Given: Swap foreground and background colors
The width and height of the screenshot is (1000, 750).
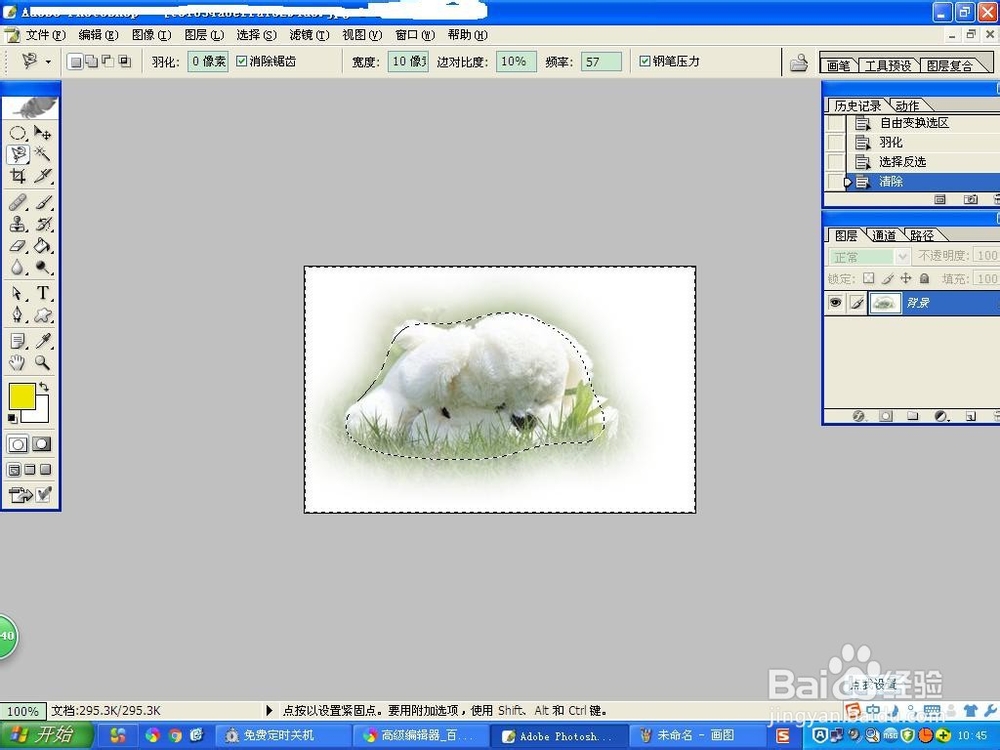Looking at the screenshot, I should click(43, 387).
